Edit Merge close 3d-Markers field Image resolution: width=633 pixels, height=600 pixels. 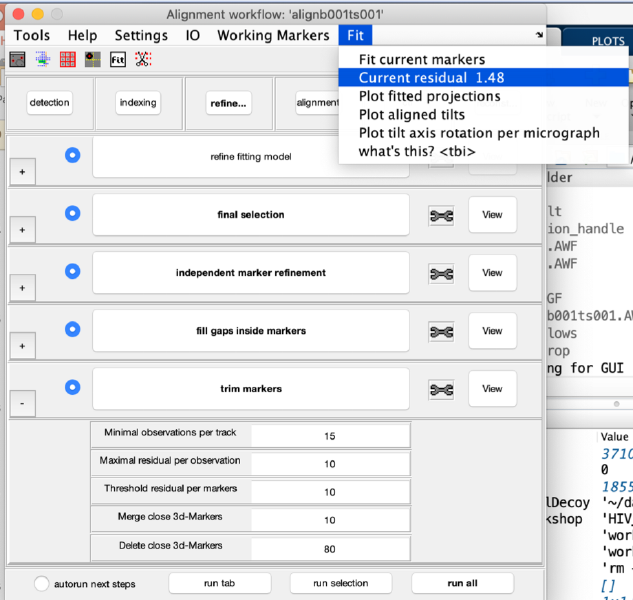[x=330, y=520]
